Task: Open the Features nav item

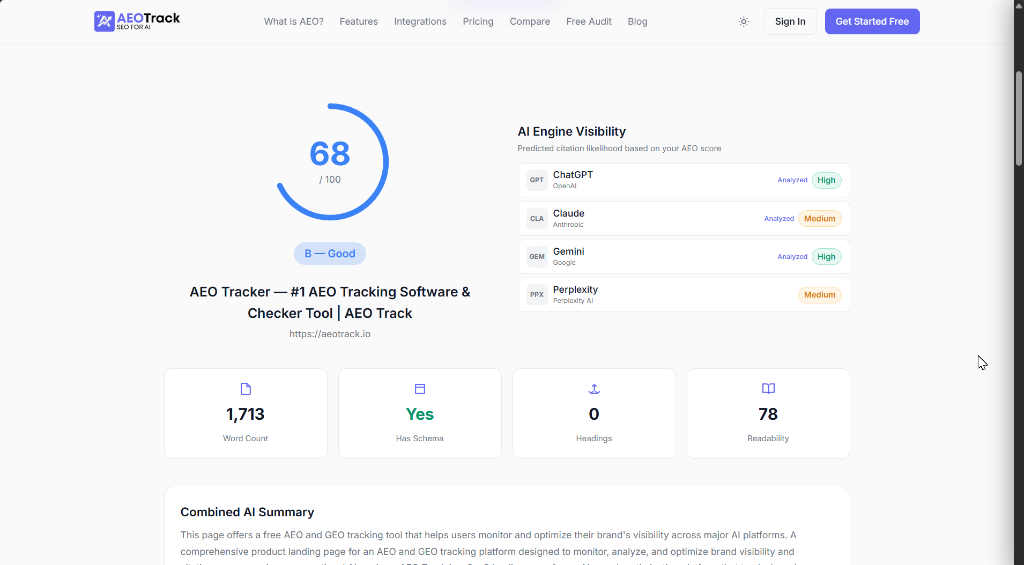Action: [359, 22]
